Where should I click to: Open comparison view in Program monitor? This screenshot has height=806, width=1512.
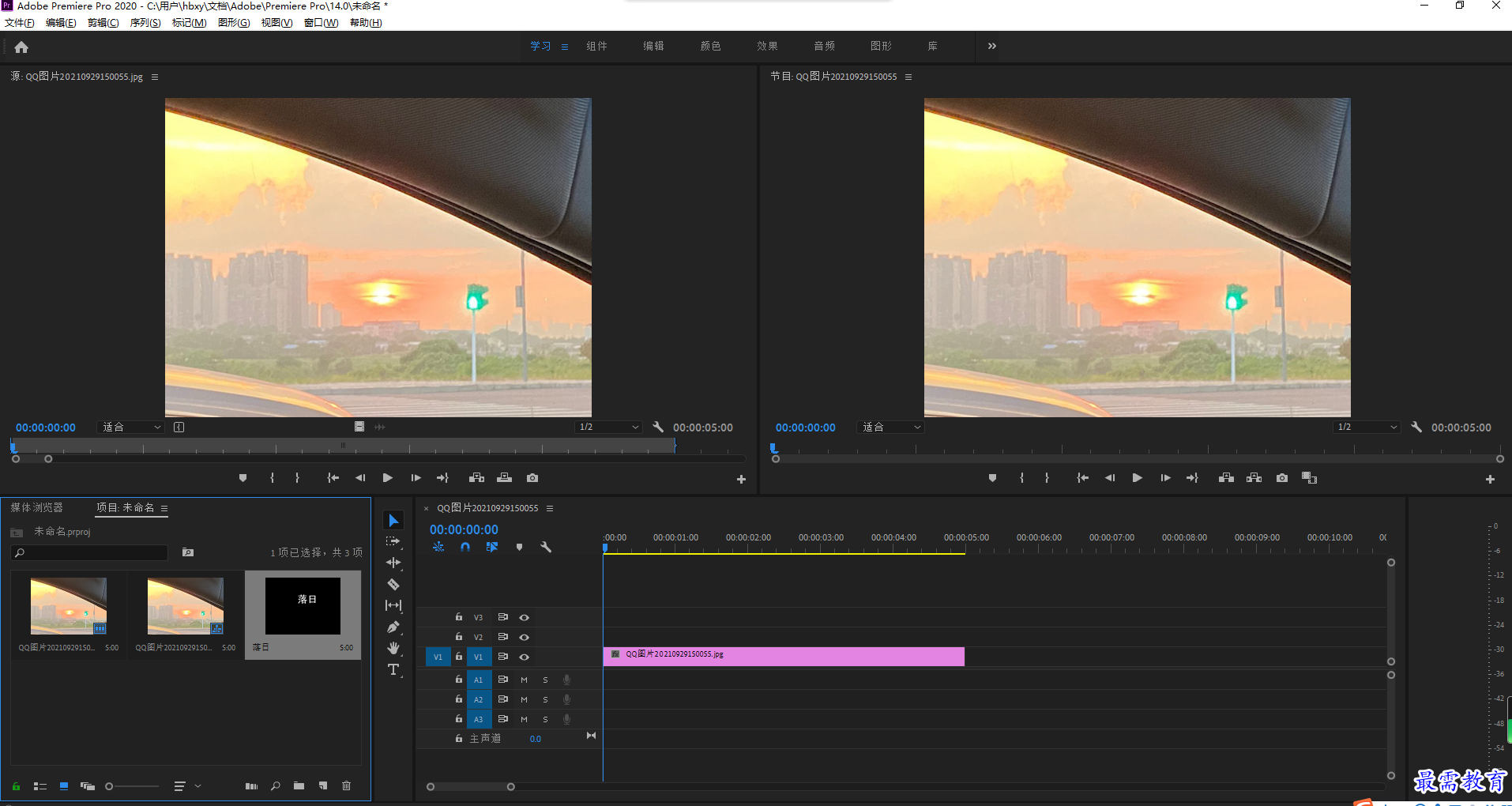[1309, 478]
